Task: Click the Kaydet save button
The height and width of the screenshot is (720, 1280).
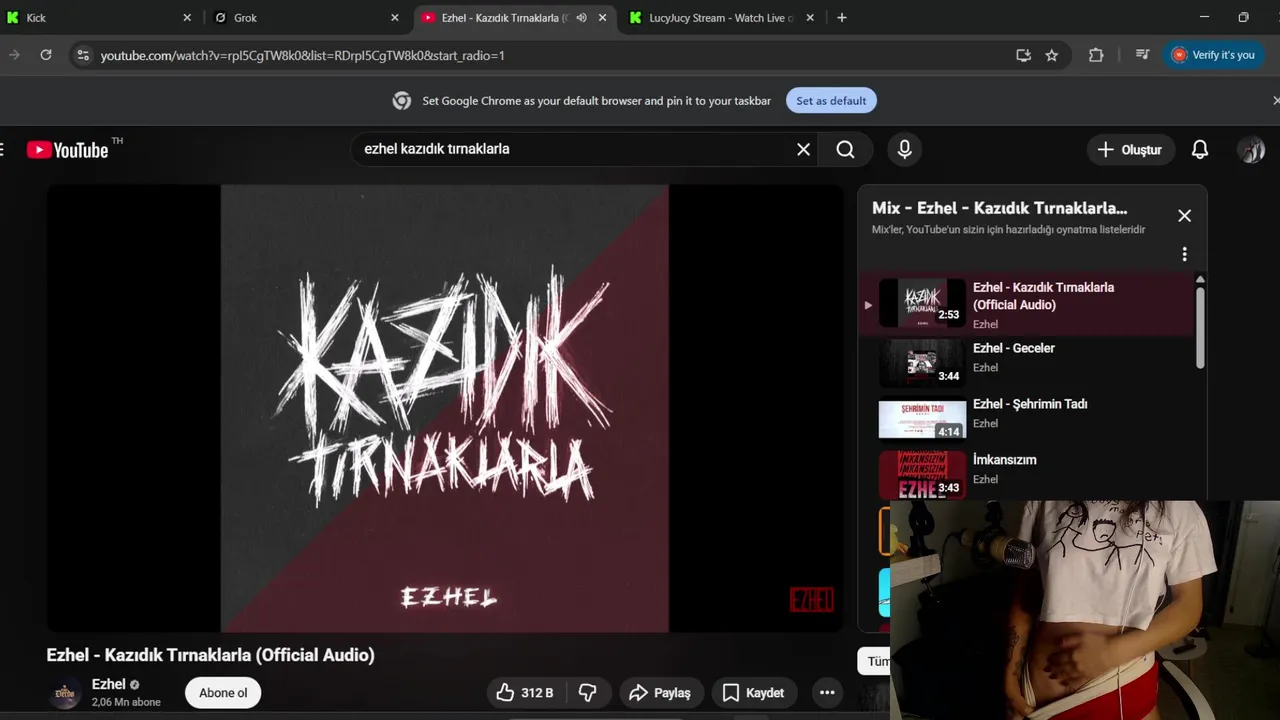Action: (753, 692)
